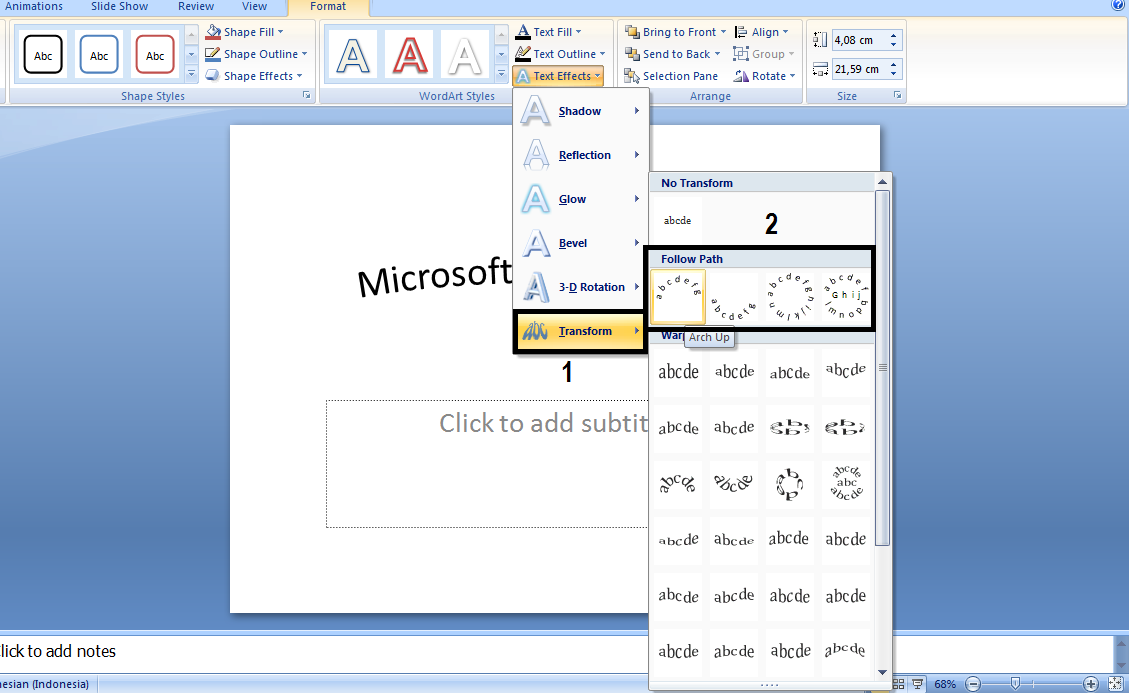Open the Text Outline dropdown

tap(560, 54)
